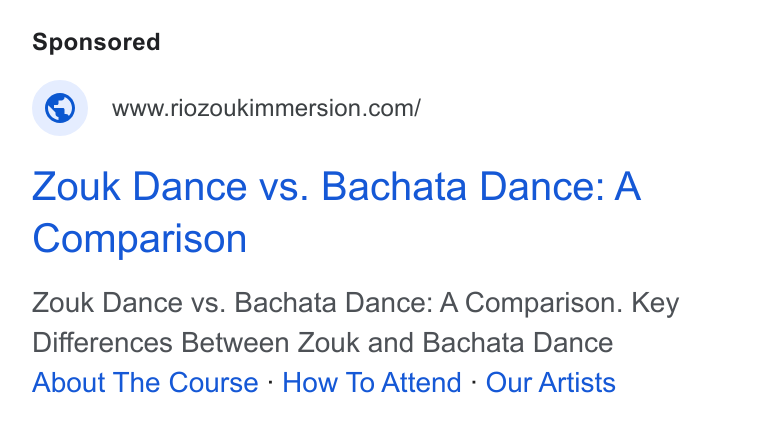Click the word Comparison in the blue headline

(x=140, y=238)
